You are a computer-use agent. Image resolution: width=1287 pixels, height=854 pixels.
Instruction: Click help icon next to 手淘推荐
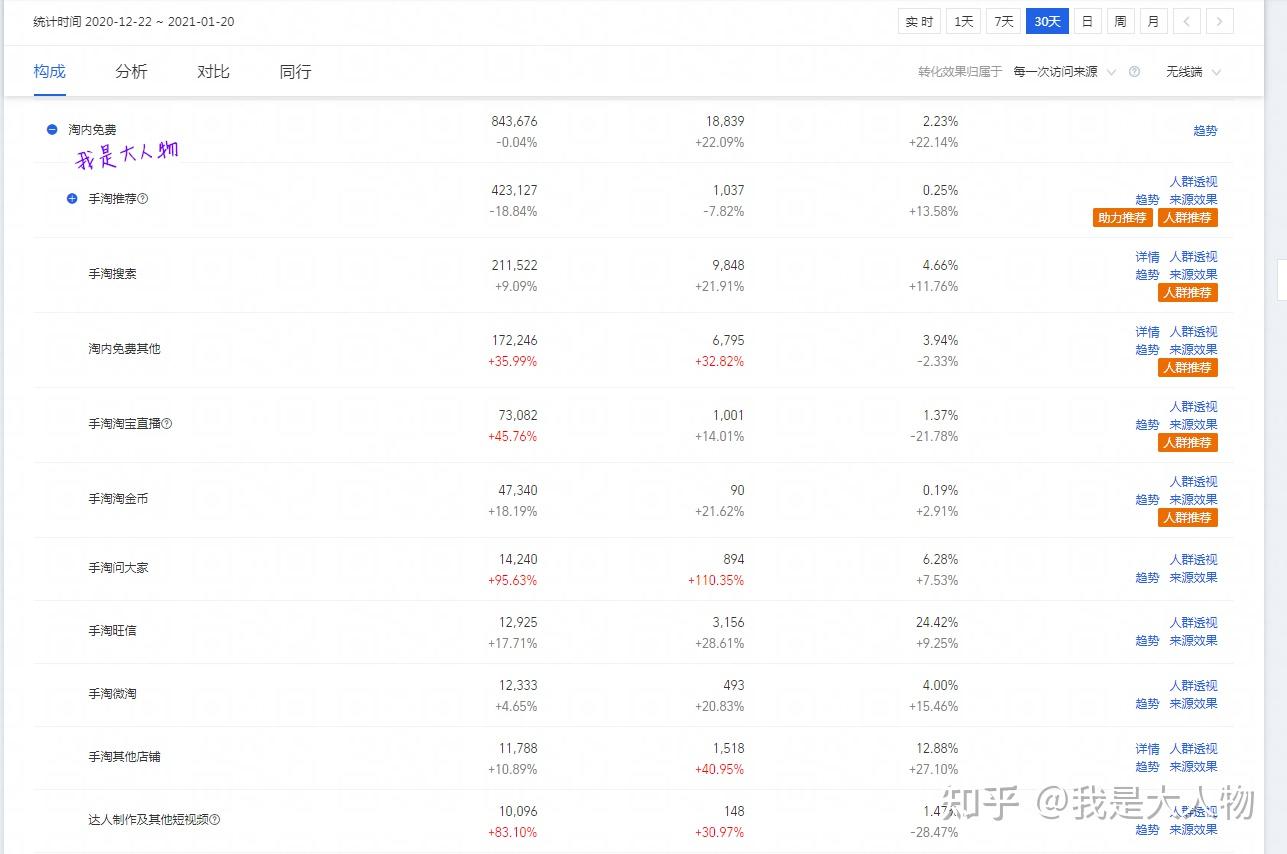143,199
